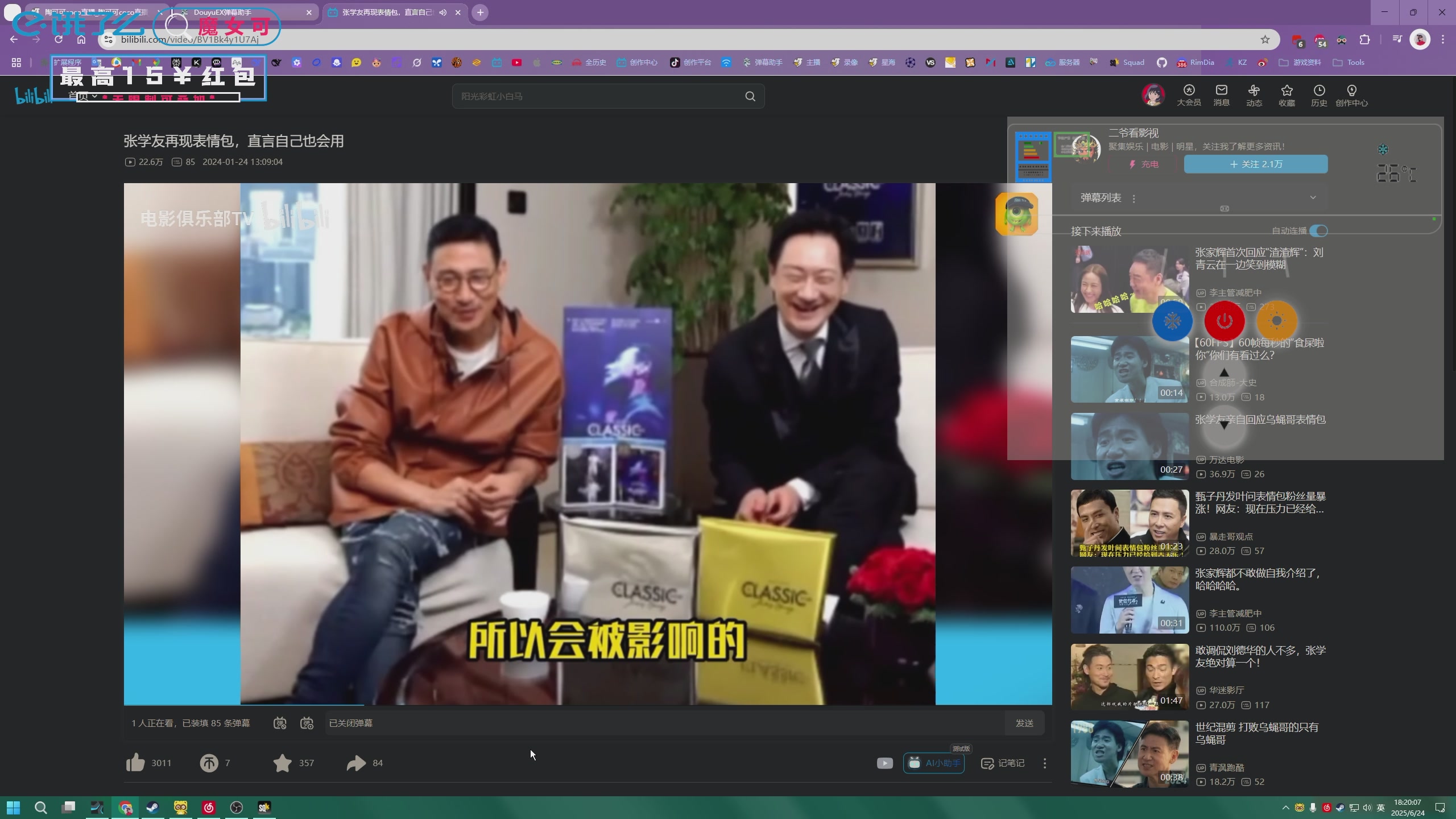Open the 弹幕助手 bookmark

click(762, 63)
